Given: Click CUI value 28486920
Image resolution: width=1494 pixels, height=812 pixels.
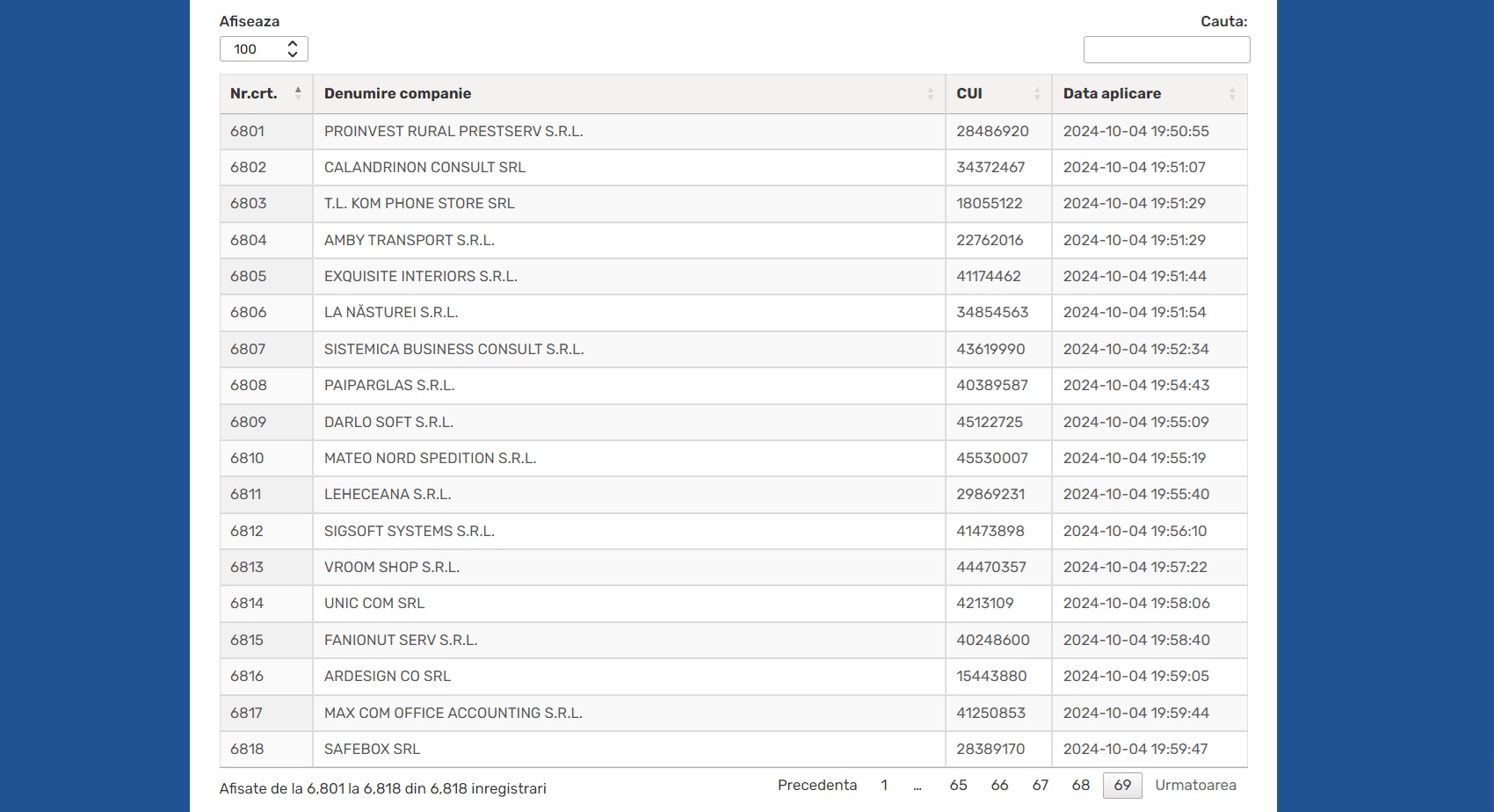Looking at the screenshot, I should point(992,132).
